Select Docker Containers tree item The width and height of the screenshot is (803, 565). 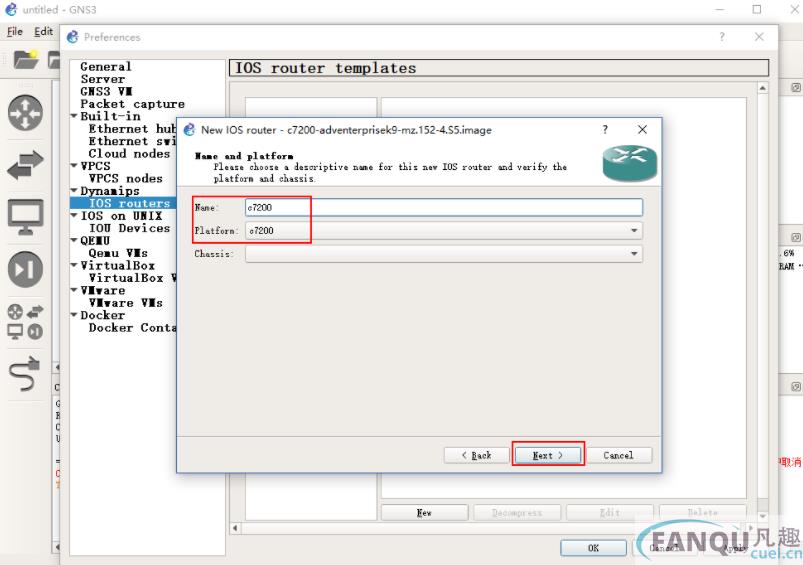[x=132, y=327]
